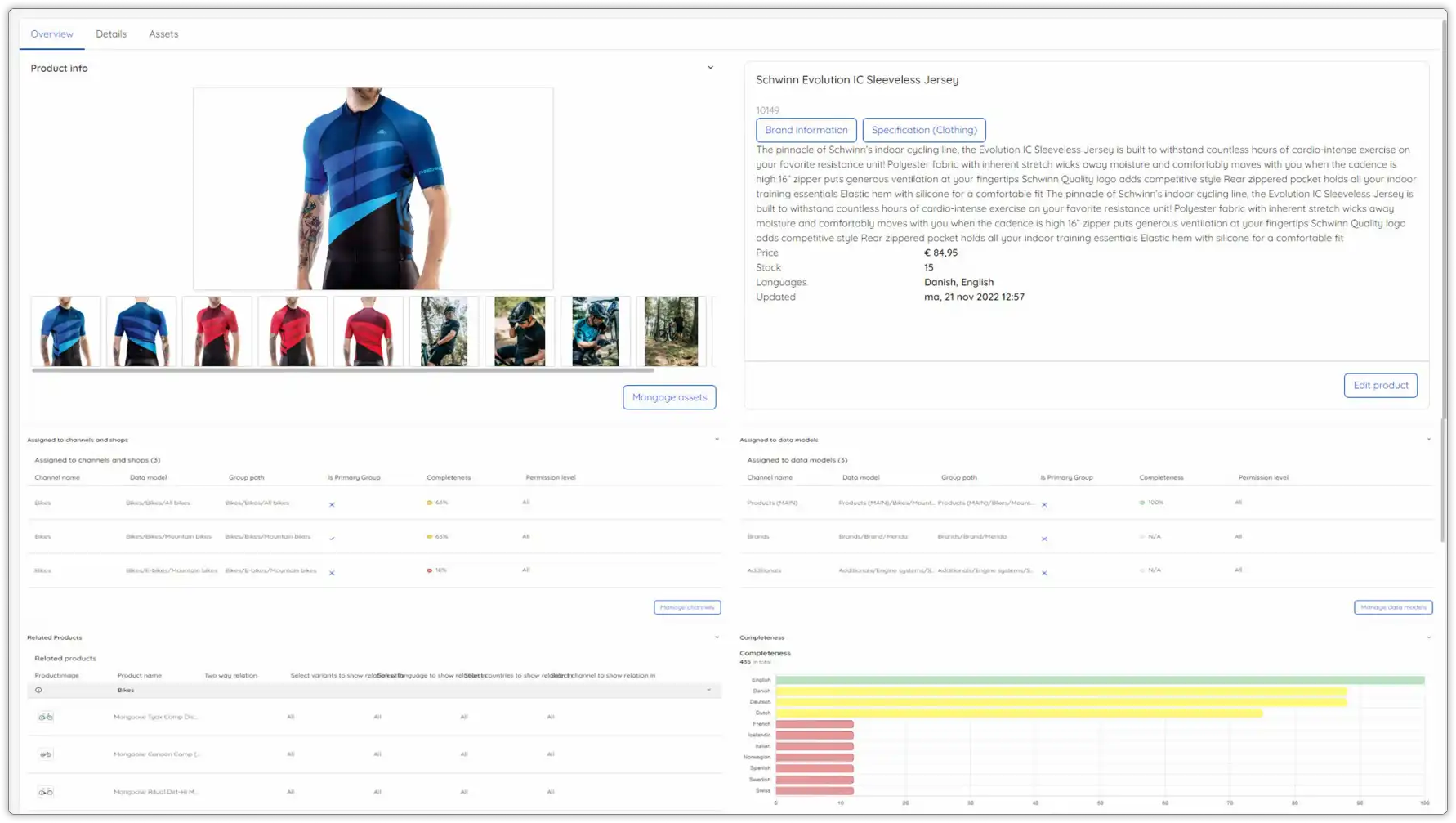Click the 100% green completeness indicator

click(x=1151, y=503)
